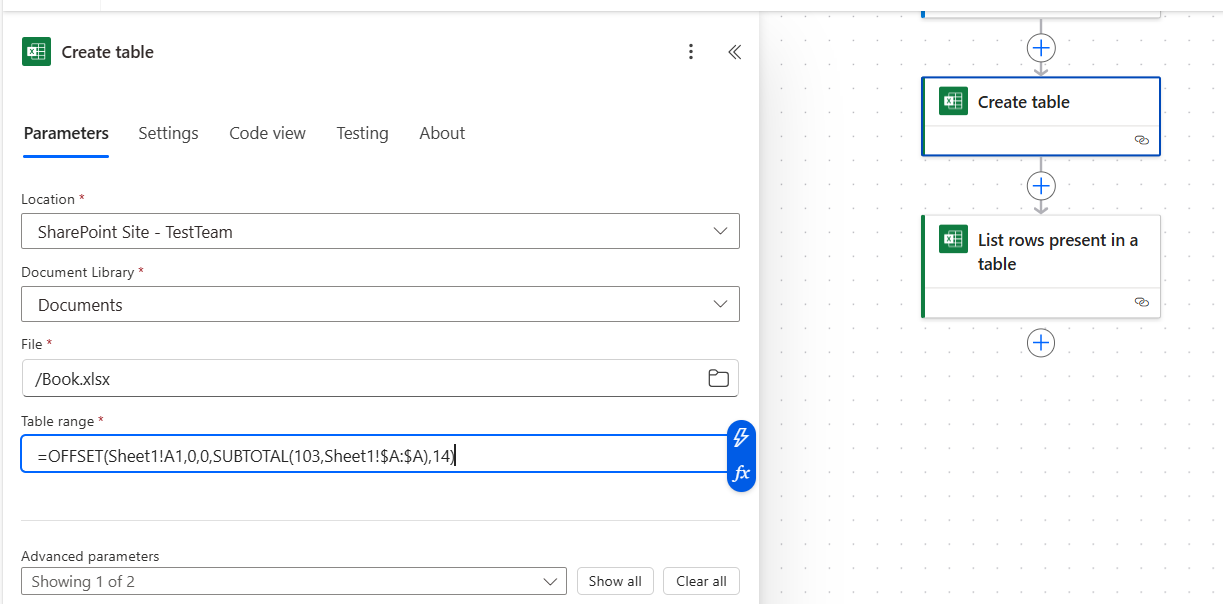Open the Location dropdown
Screen dimensions: 1223x604
coord(380,231)
